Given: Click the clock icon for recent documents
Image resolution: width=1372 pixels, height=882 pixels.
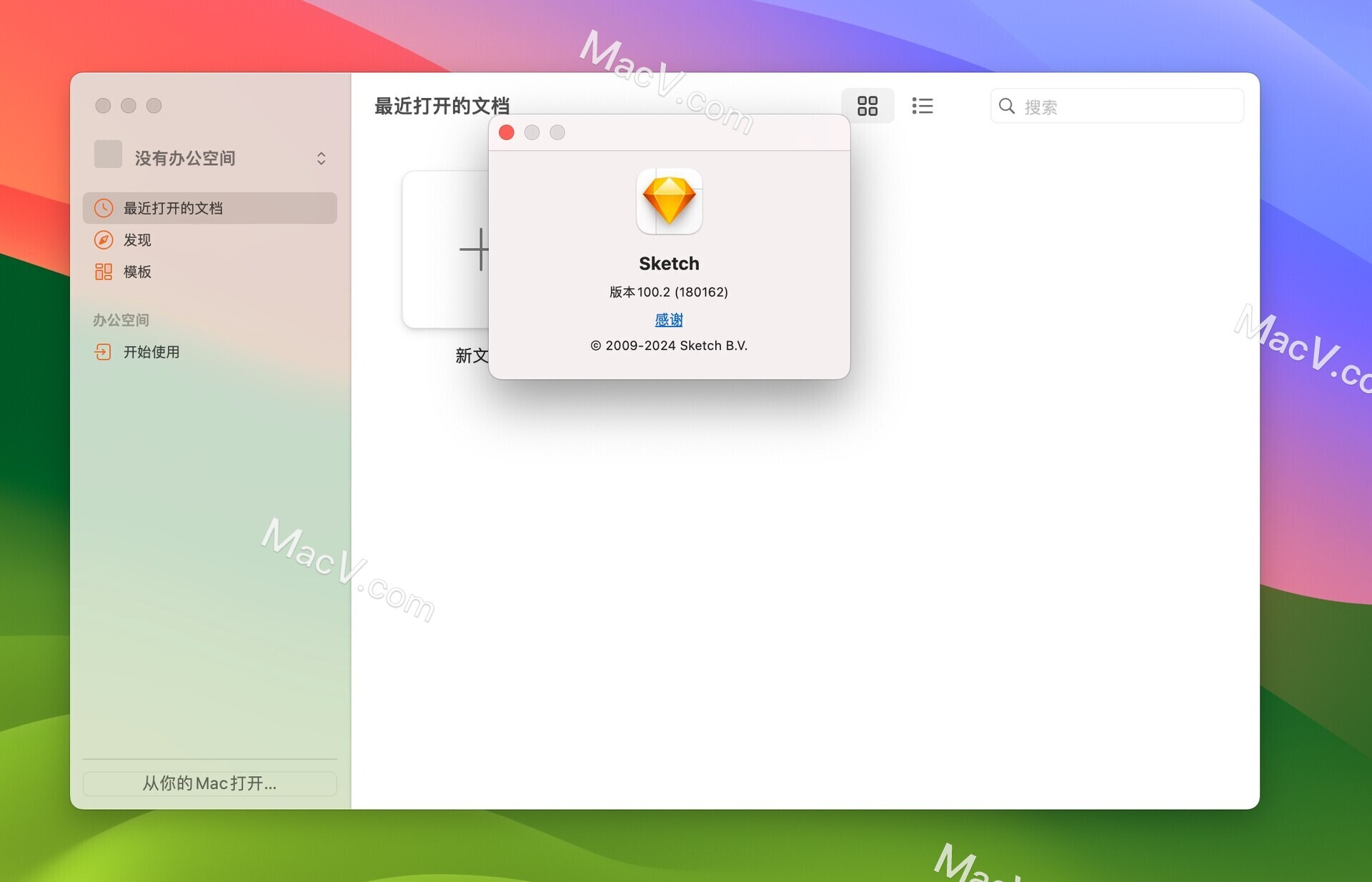Looking at the screenshot, I should click(x=104, y=208).
